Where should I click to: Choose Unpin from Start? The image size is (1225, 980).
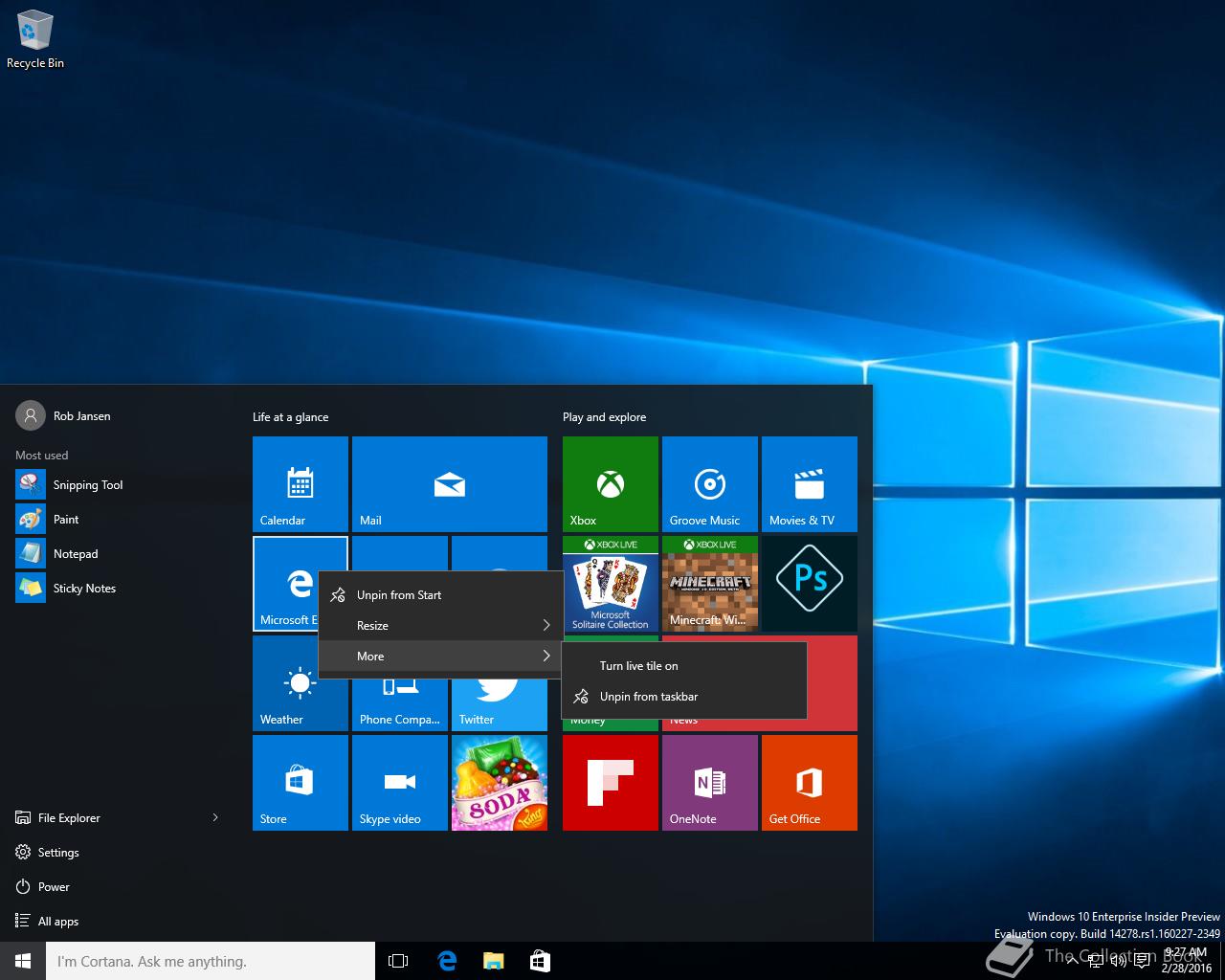(399, 595)
